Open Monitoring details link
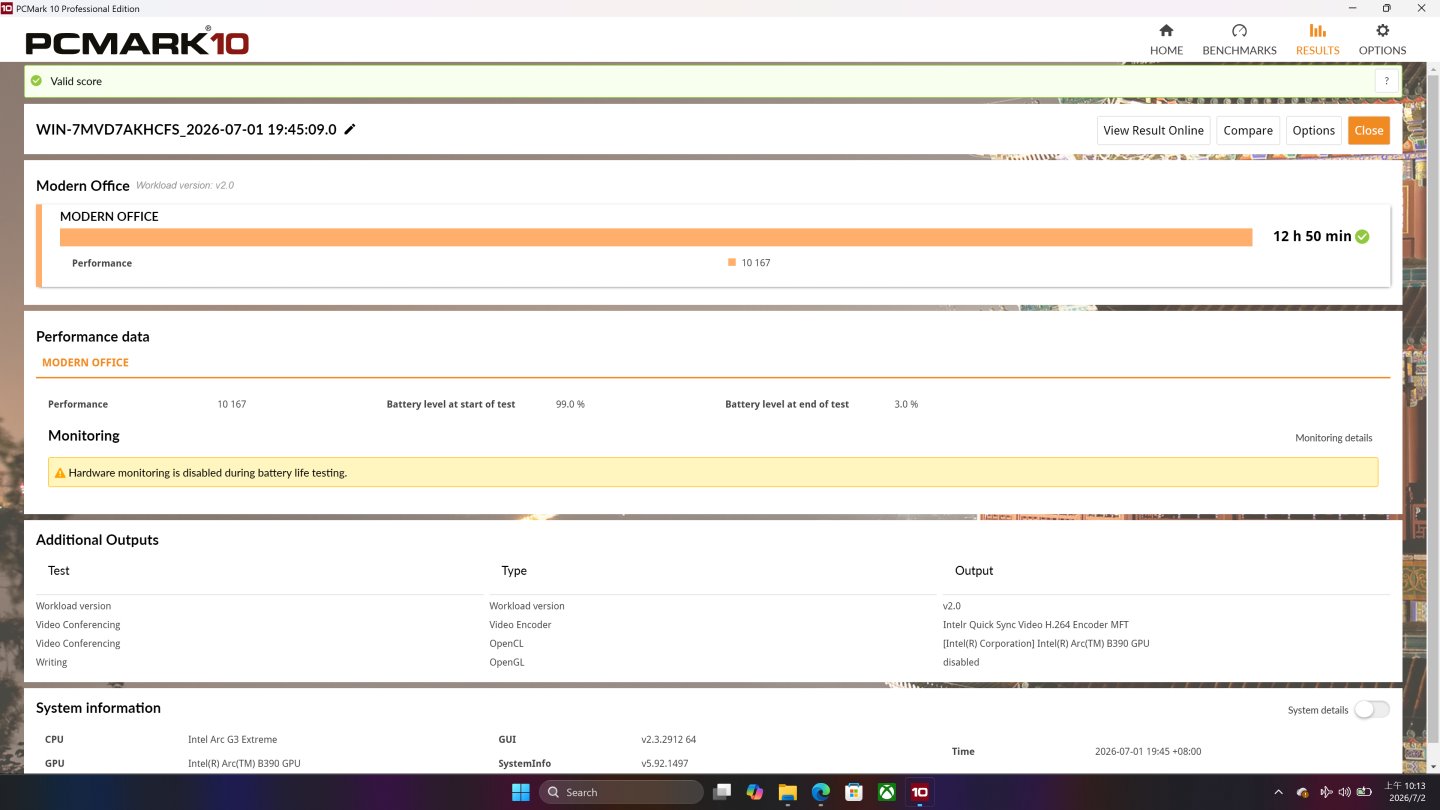Viewport: 1440px width, 810px height. (x=1333, y=438)
